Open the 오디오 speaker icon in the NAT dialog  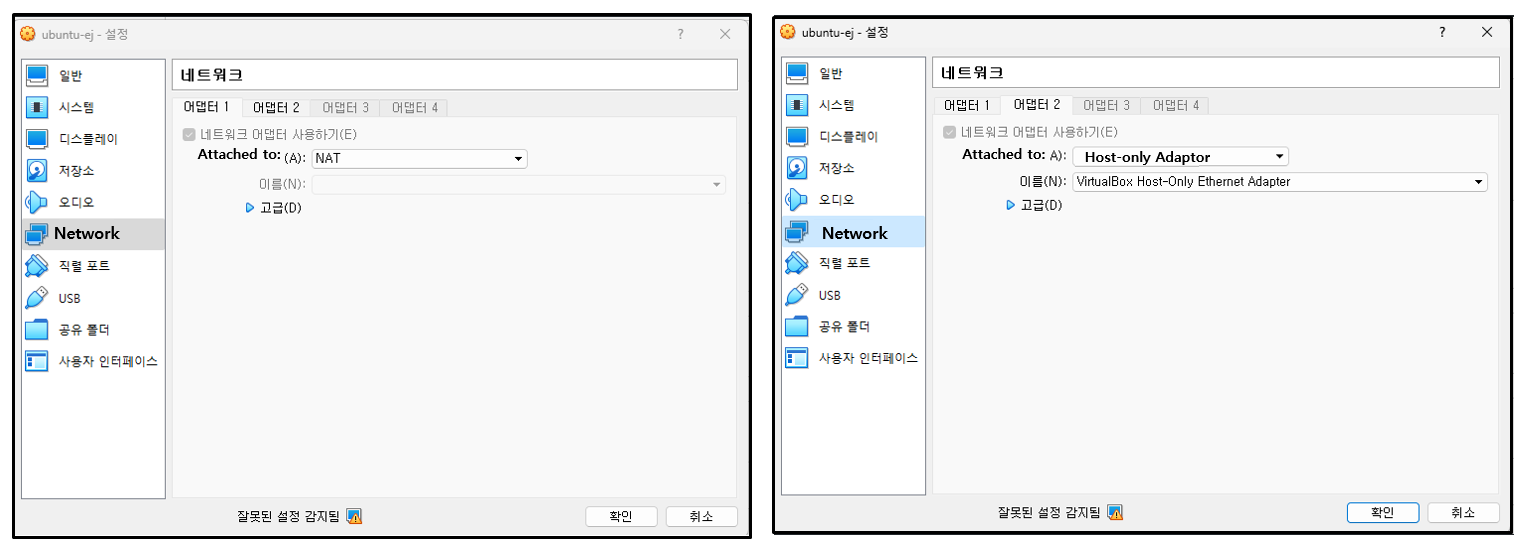click(37, 202)
